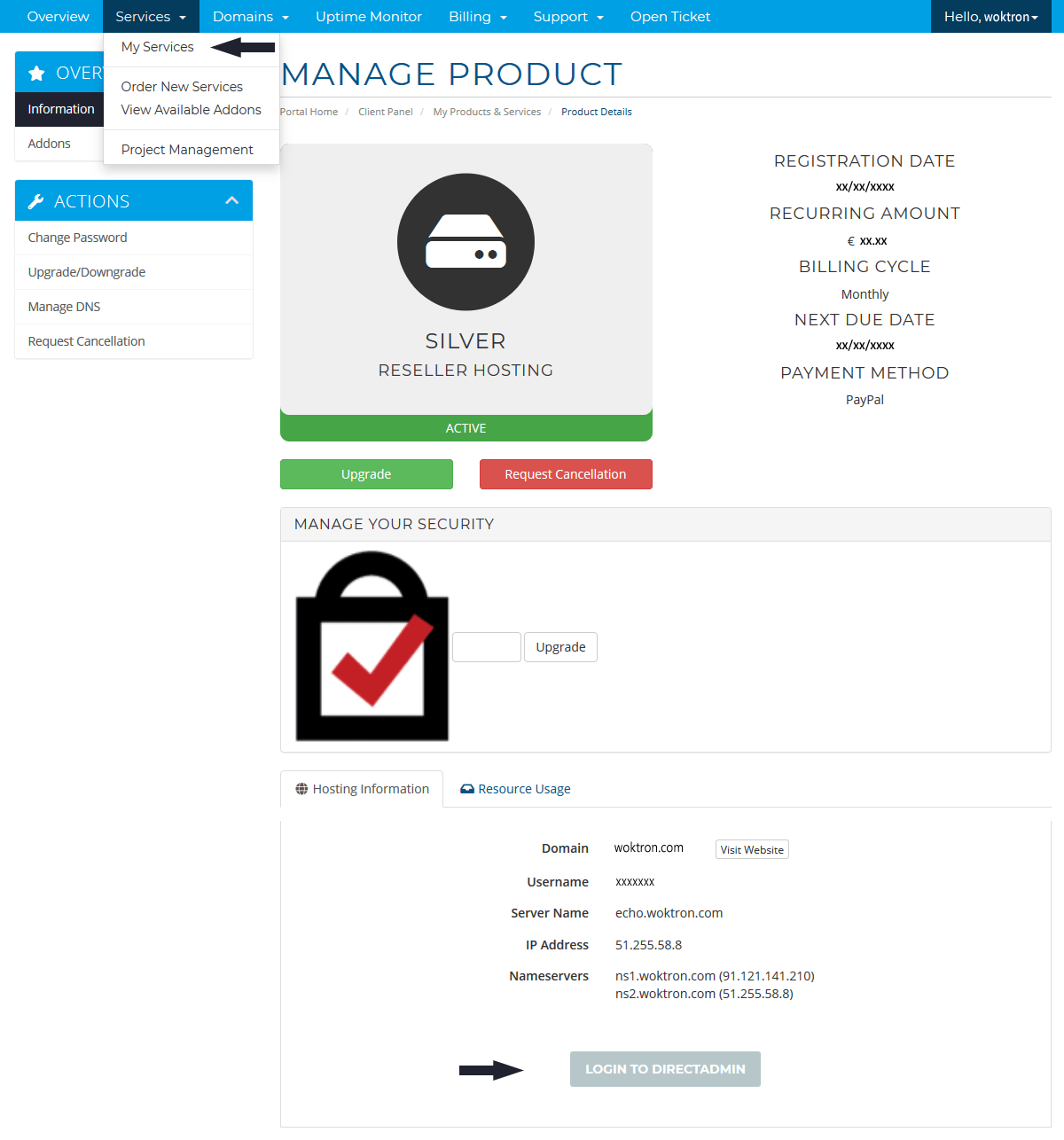Click Change Password action

[134, 238]
